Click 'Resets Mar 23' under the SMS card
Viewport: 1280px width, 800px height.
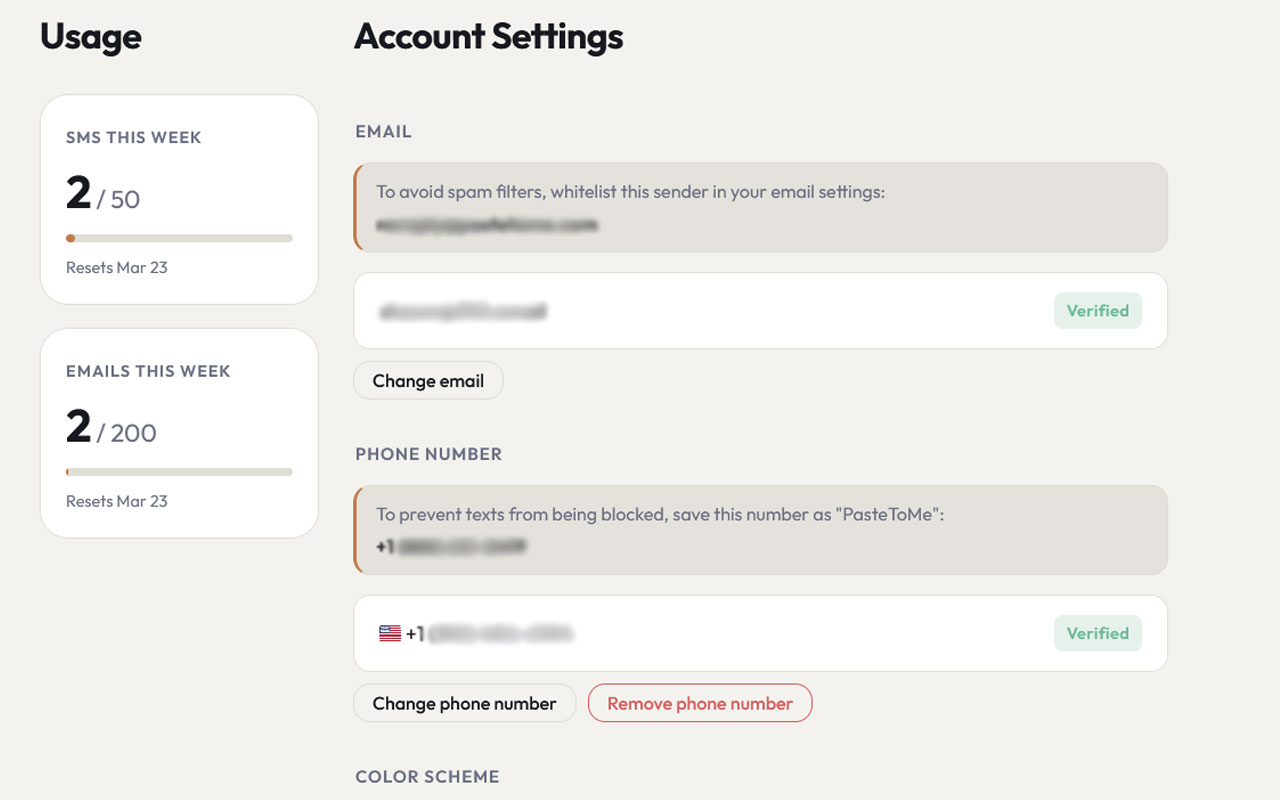117,267
